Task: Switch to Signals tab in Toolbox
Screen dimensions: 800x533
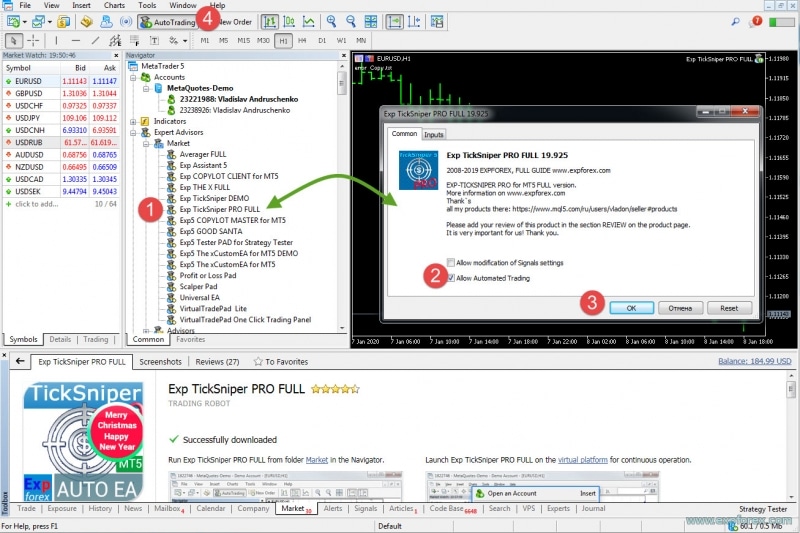Action: tap(365, 509)
